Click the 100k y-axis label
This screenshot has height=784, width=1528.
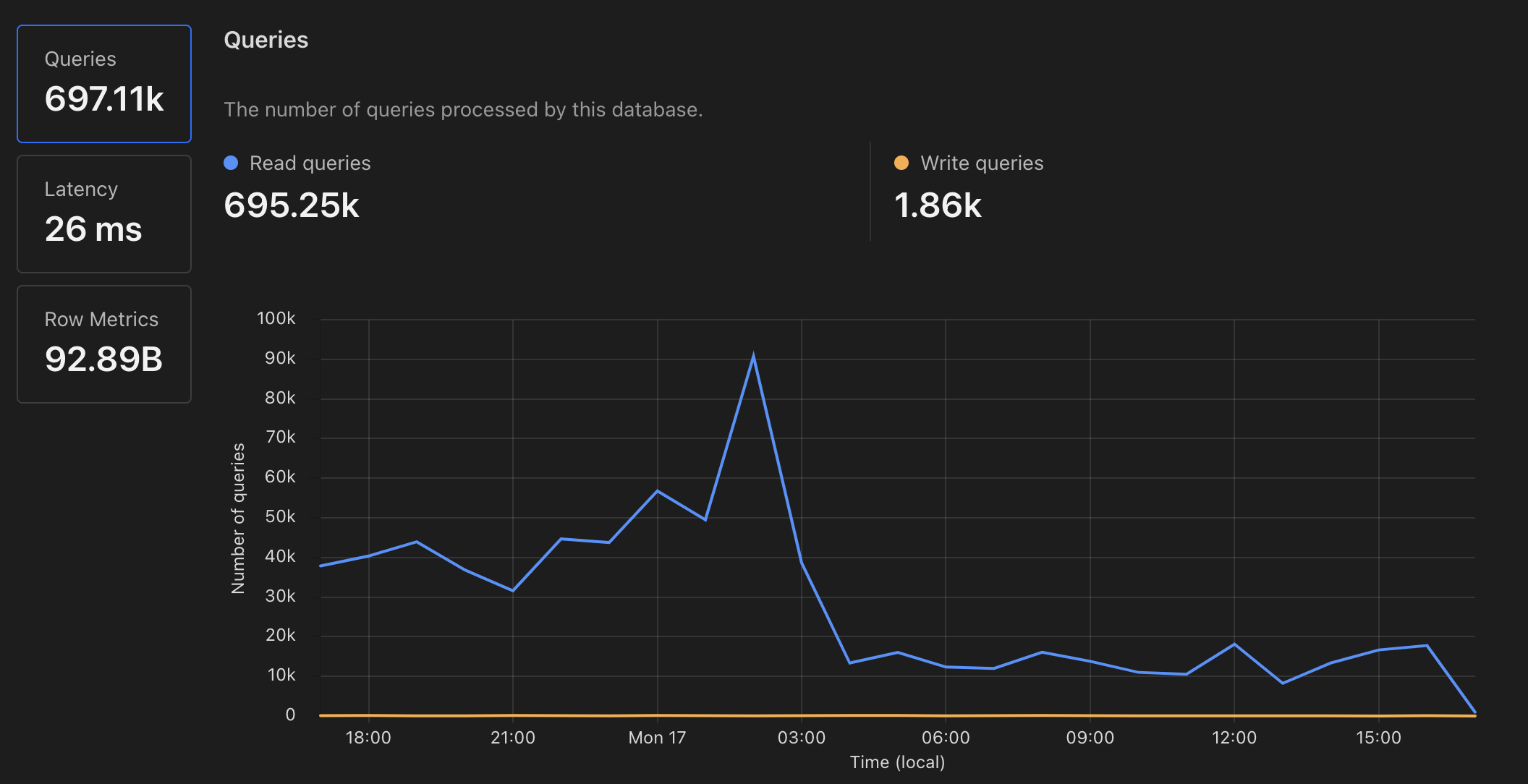tap(276, 318)
